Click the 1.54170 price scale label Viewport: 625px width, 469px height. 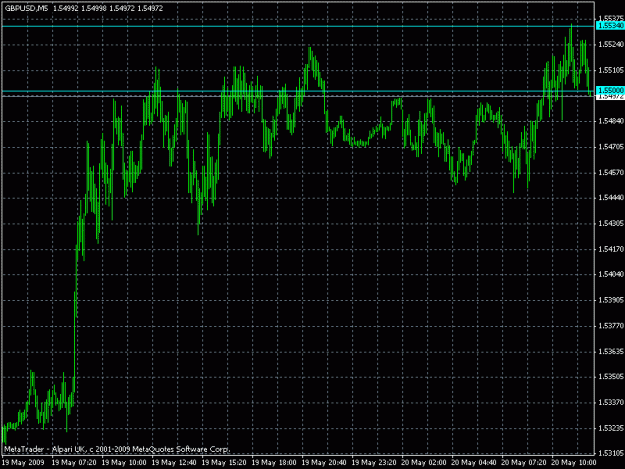pos(611,249)
